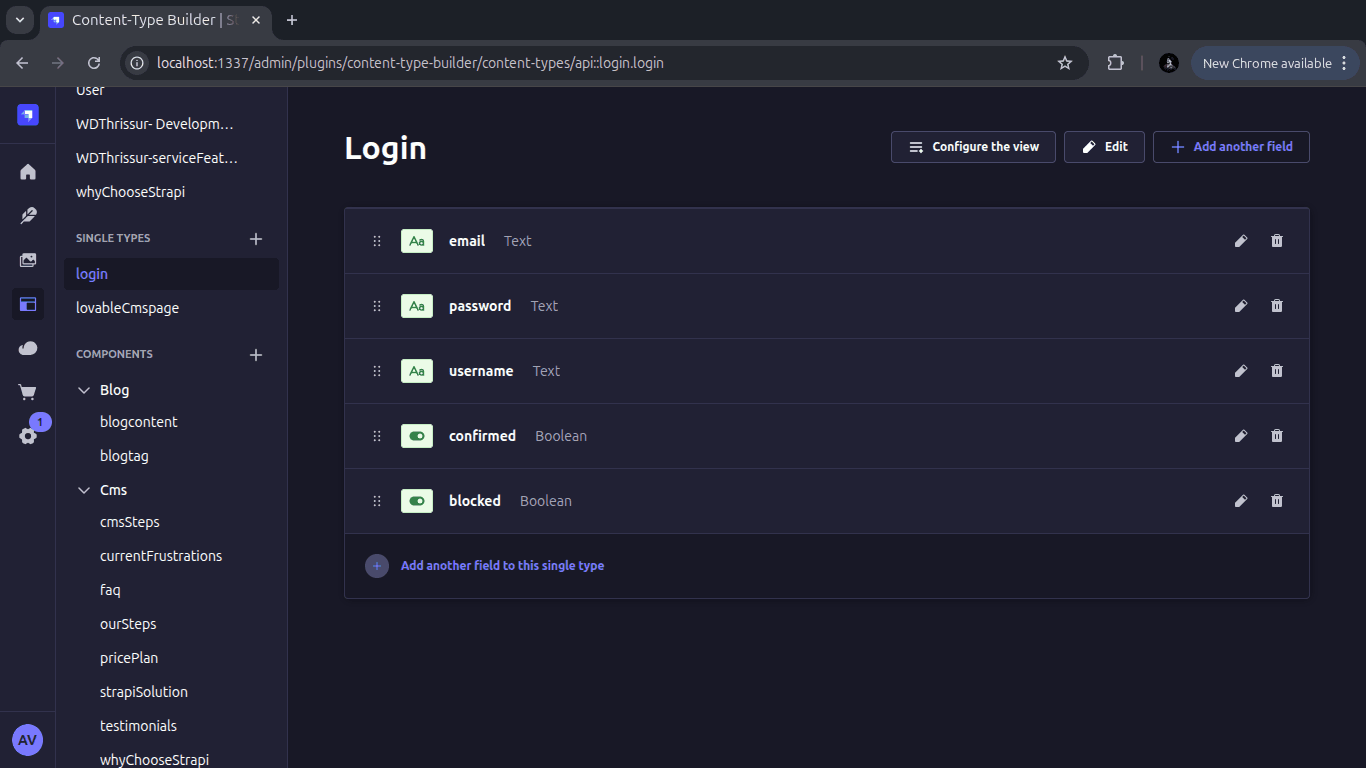Collapse the Blog components group
Image resolution: width=1366 pixels, height=768 pixels.
point(84,390)
